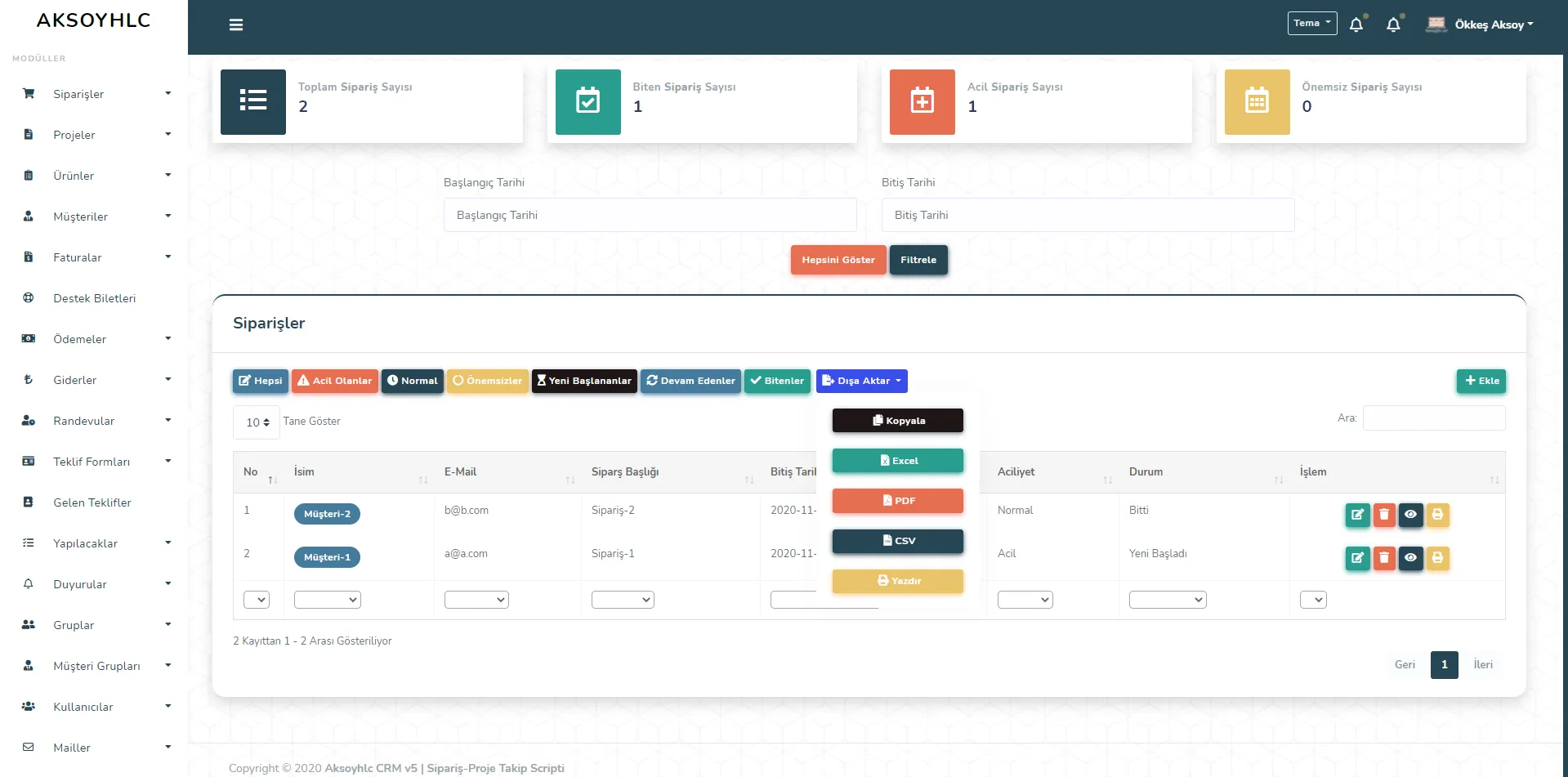Click the bell icon beside Duyurular

coord(29,583)
